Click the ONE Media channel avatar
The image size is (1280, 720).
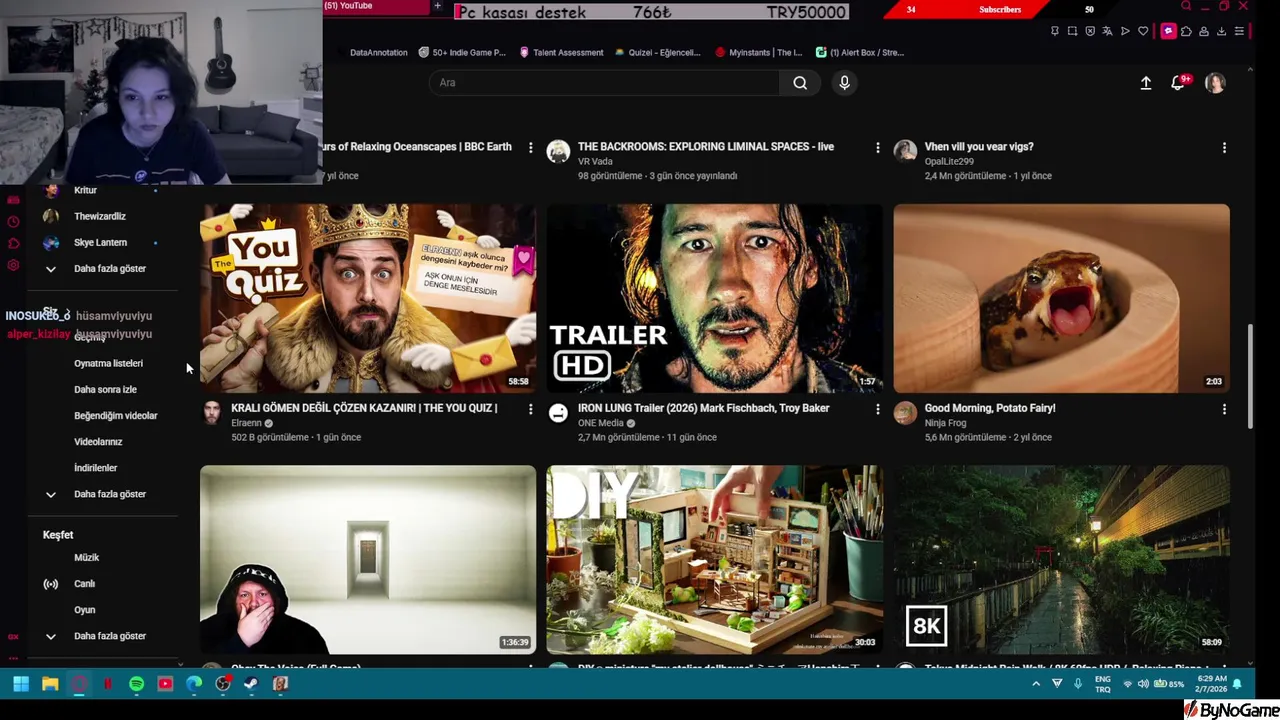[x=558, y=413]
